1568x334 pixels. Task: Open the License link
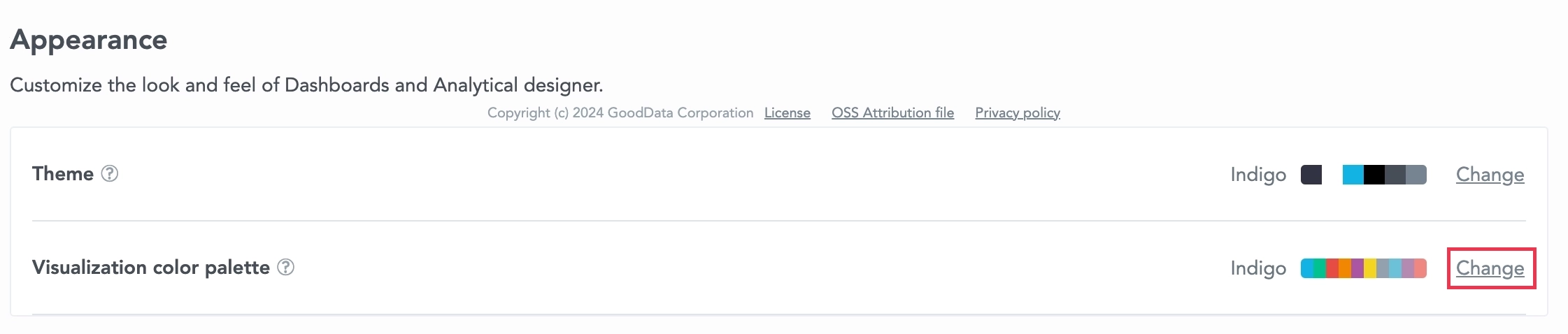coord(787,112)
